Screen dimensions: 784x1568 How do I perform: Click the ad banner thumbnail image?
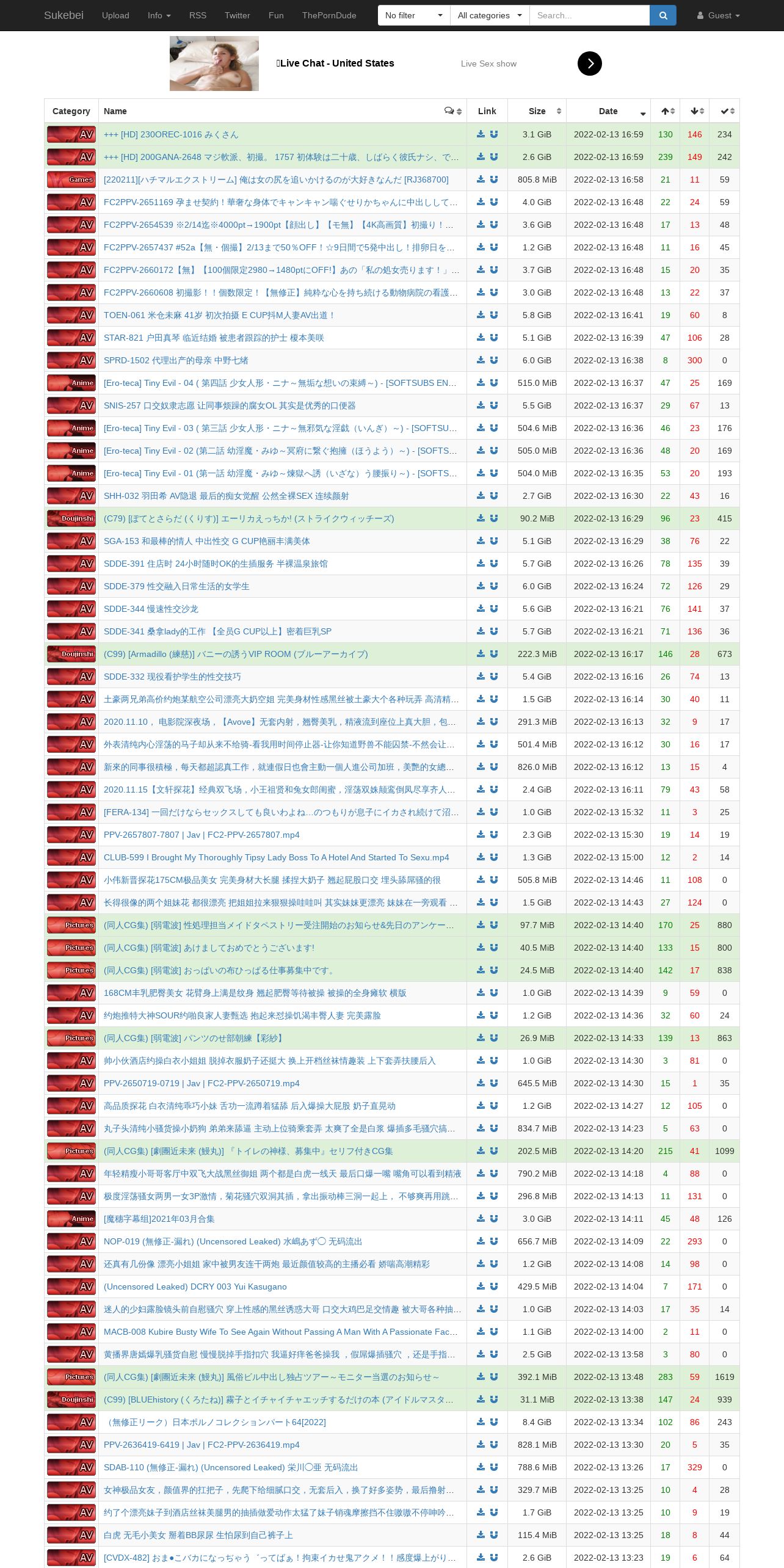[214, 64]
